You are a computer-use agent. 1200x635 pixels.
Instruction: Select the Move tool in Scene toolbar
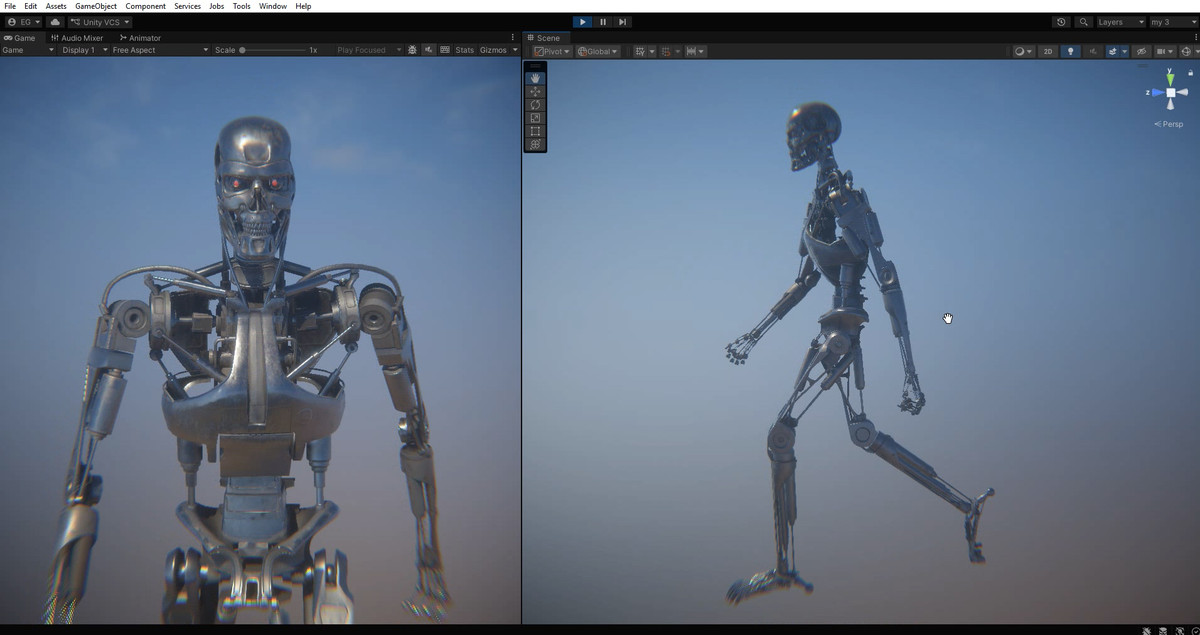(x=535, y=91)
